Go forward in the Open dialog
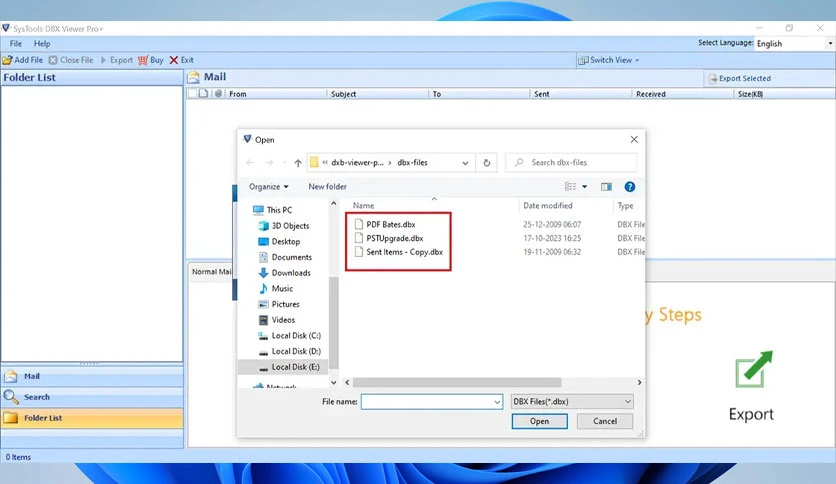The width and height of the screenshot is (836, 484). 269,163
